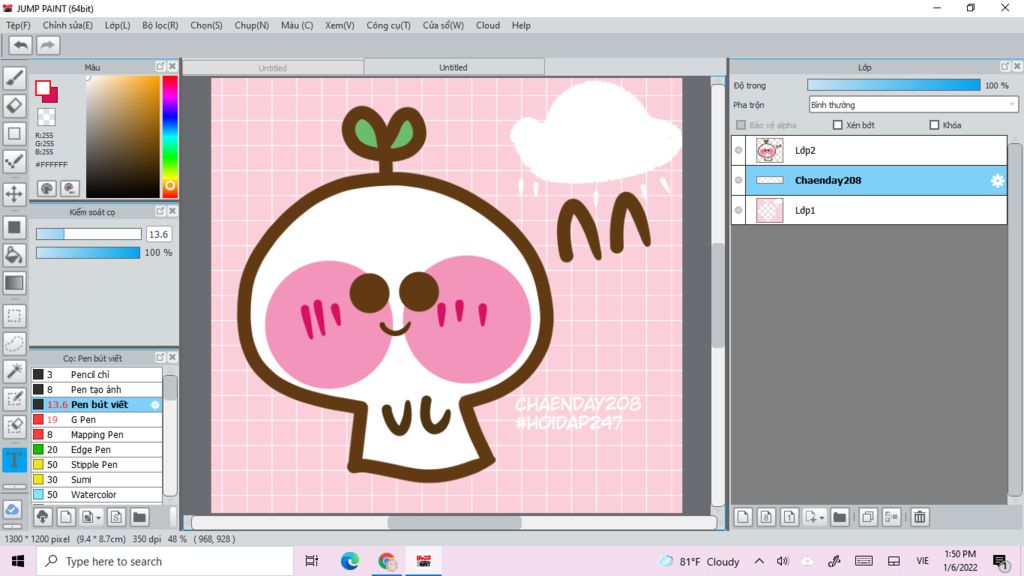Select the dotted pen tool

click(14, 161)
